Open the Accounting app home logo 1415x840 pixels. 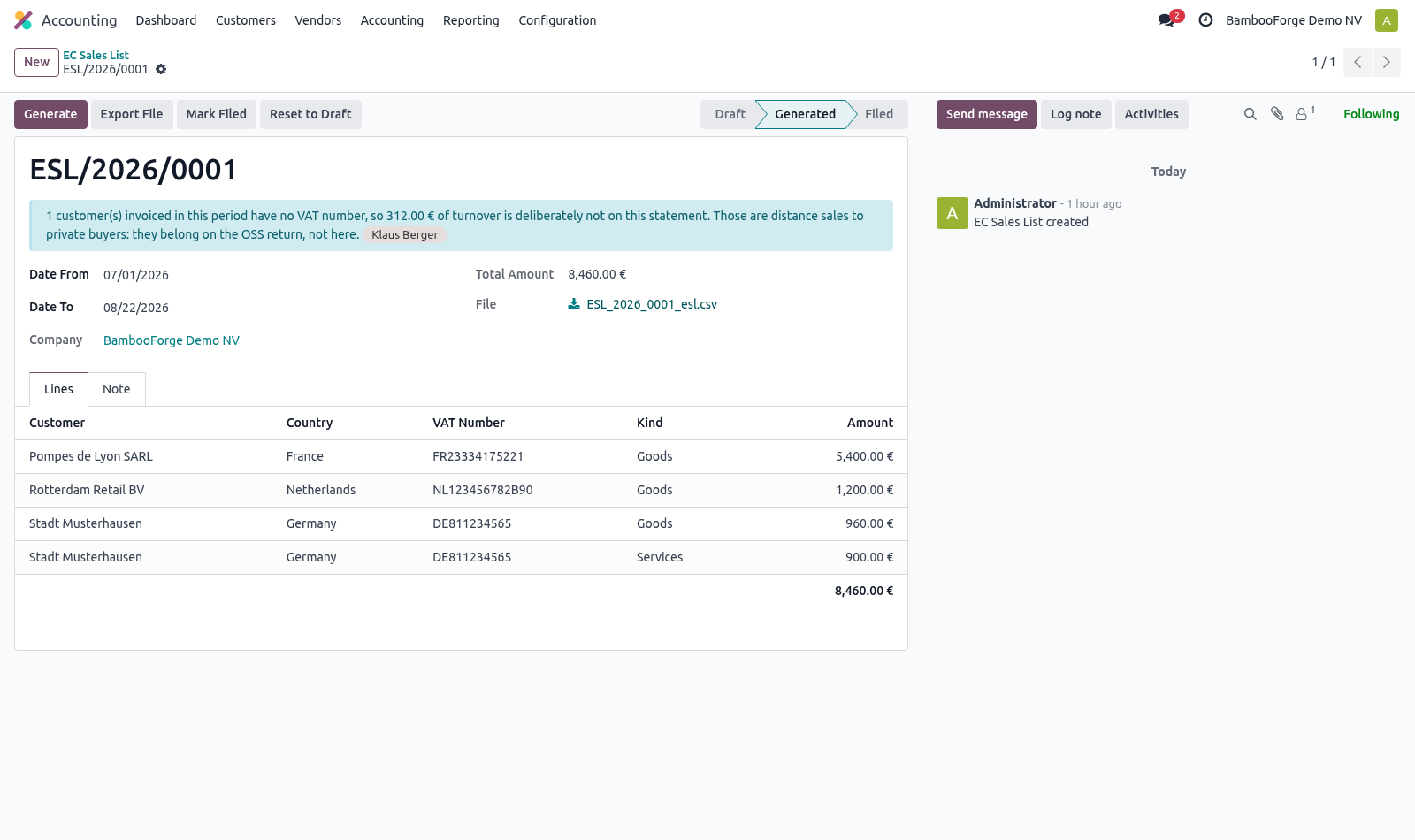tap(23, 20)
